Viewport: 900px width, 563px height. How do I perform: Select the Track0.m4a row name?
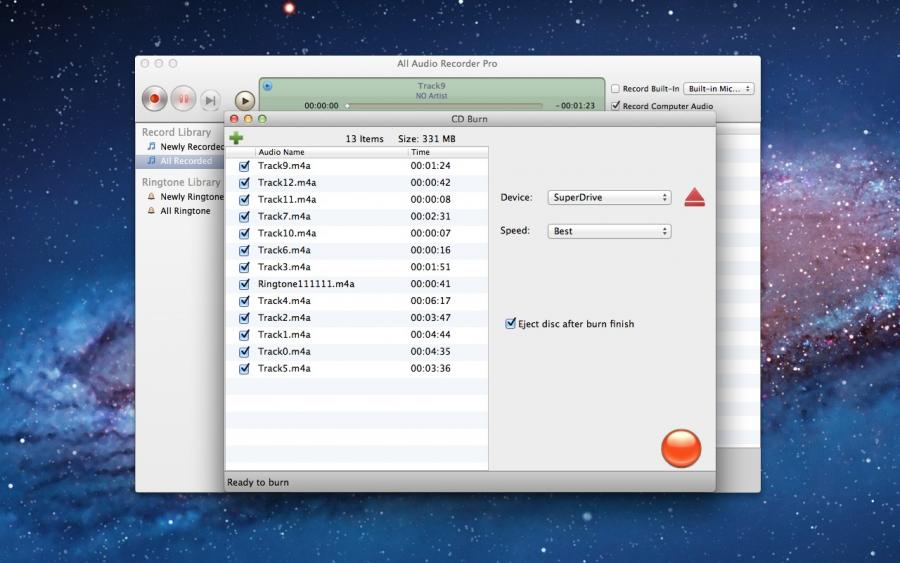pyautogui.click(x=284, y=351)
